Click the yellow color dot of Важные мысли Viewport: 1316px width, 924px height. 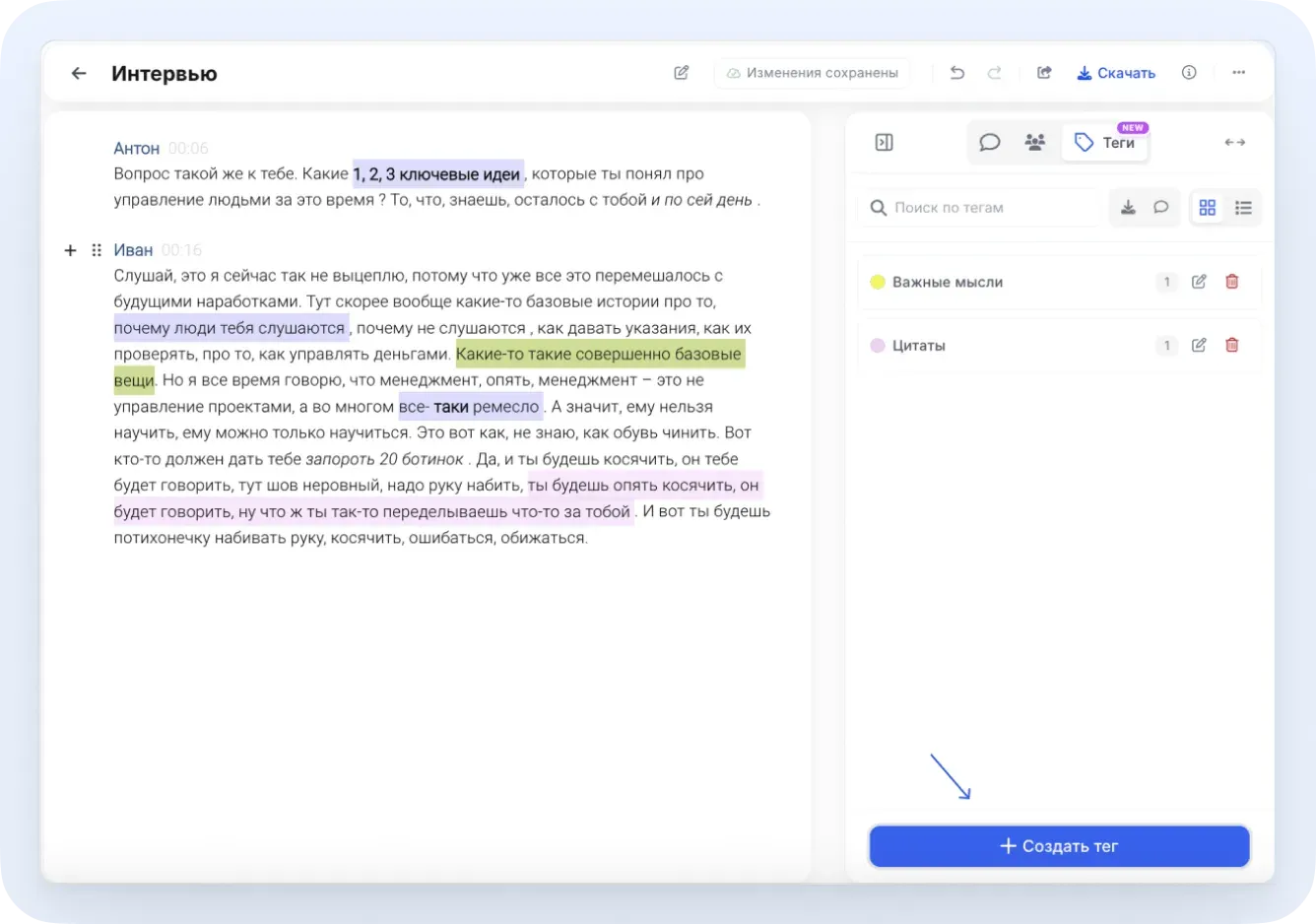pyautogui.click(x=878, y=283)
